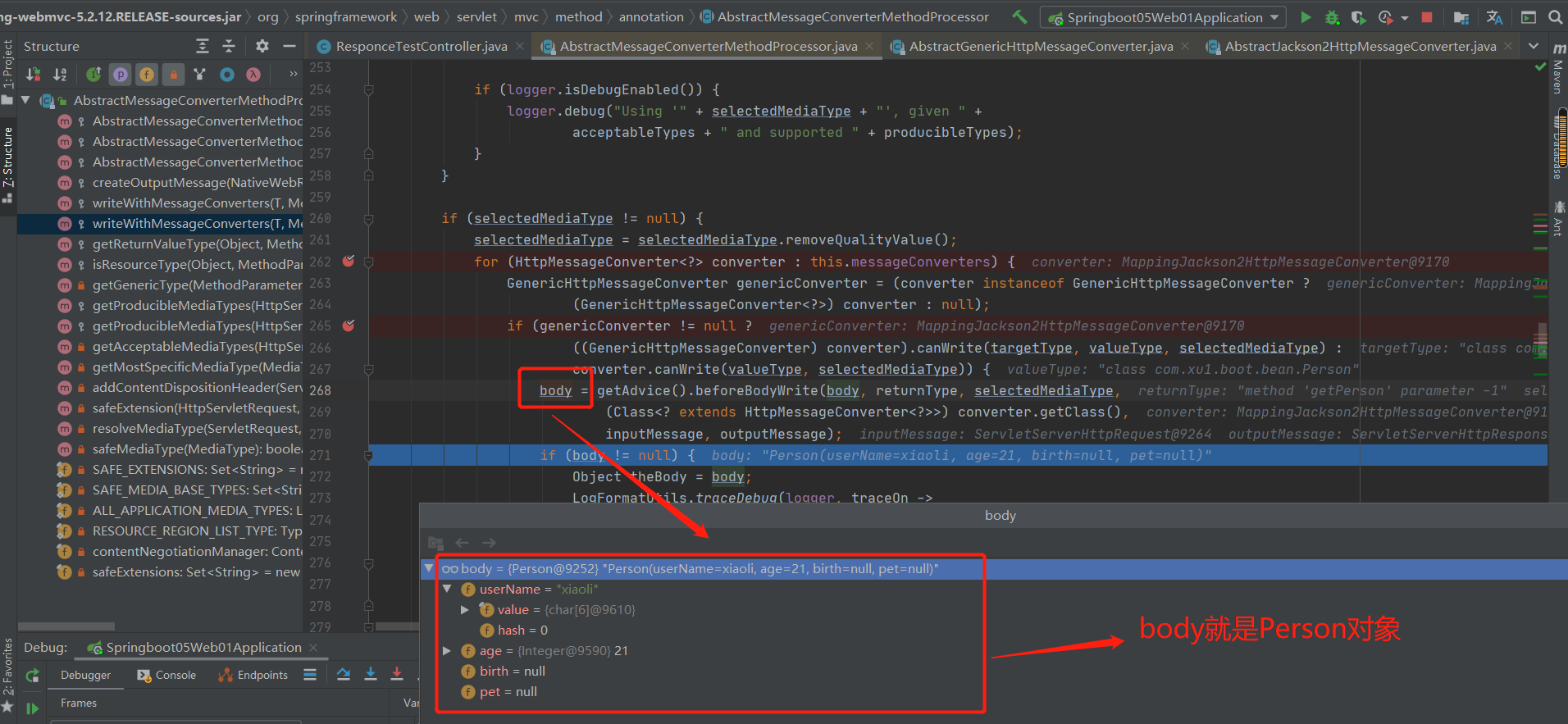Click the Step Into icon
This screenshot has height=724, width=1568.
tap(371, 674)
